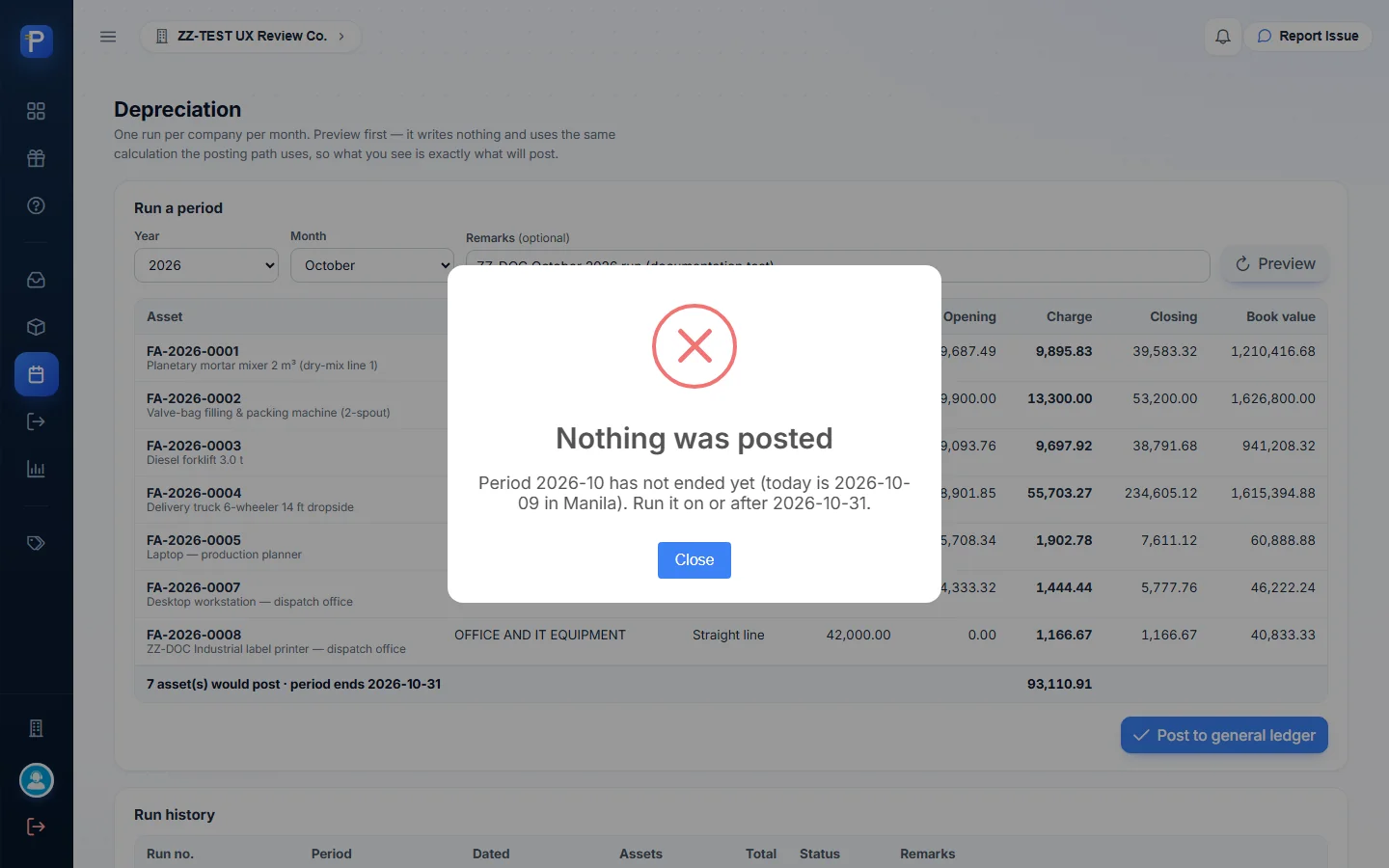Image resolution: width=1389 pixels, height=868 pixels.
Task: Click the Preview button
Action: 1275,264
